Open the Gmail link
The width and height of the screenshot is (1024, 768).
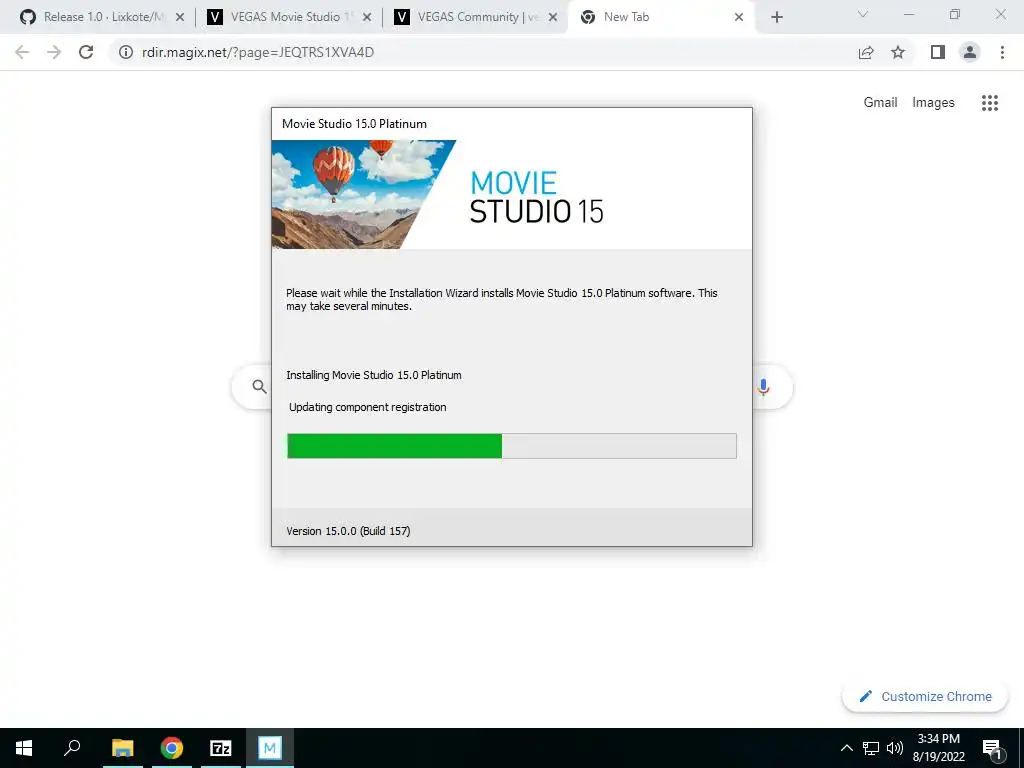coord(880,103)
